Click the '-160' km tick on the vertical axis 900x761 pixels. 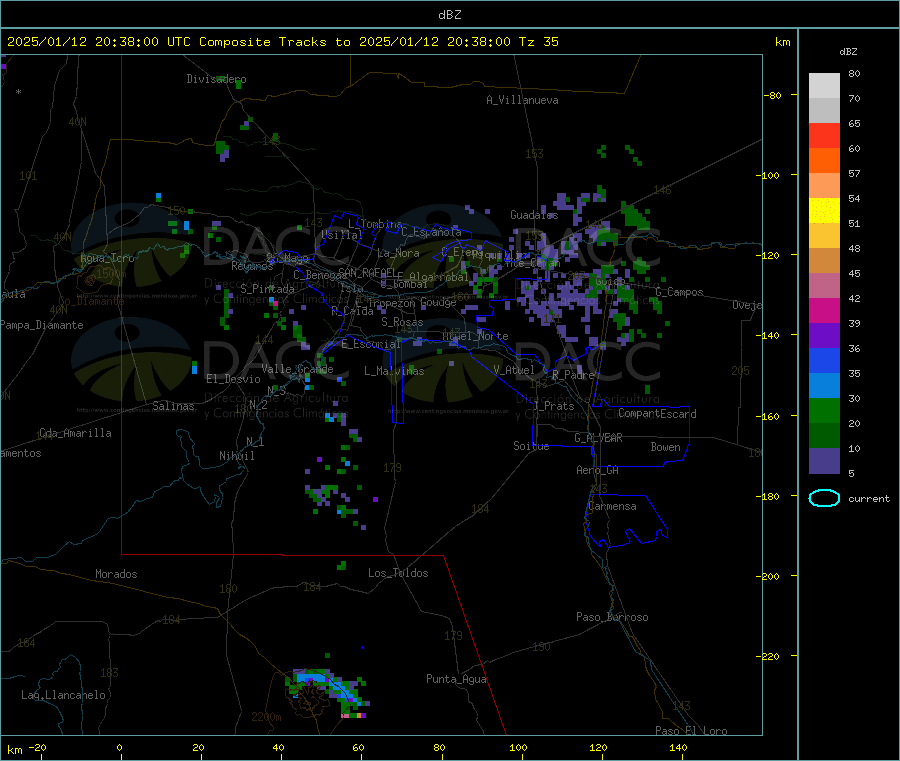coord(770,416)
